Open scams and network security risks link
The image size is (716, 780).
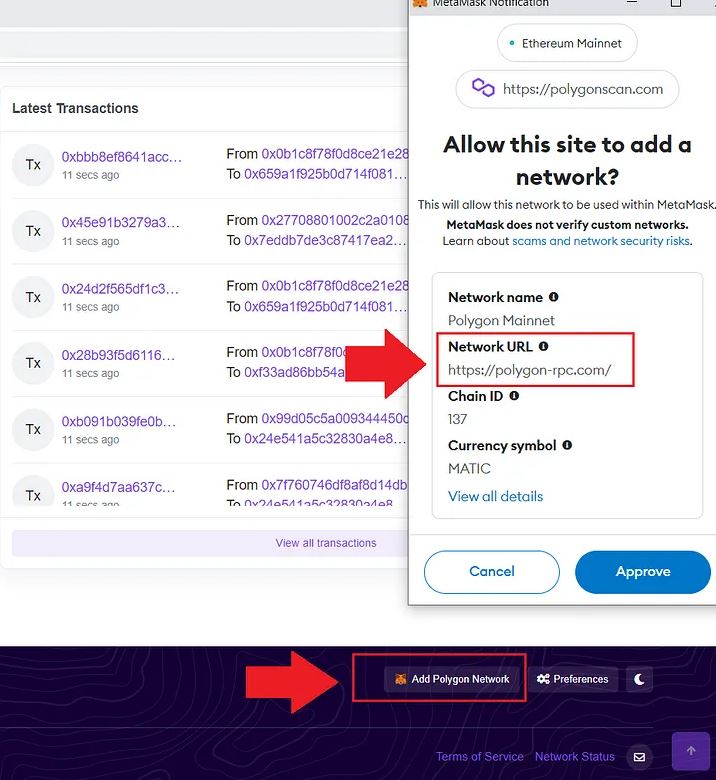pos(601,241)
